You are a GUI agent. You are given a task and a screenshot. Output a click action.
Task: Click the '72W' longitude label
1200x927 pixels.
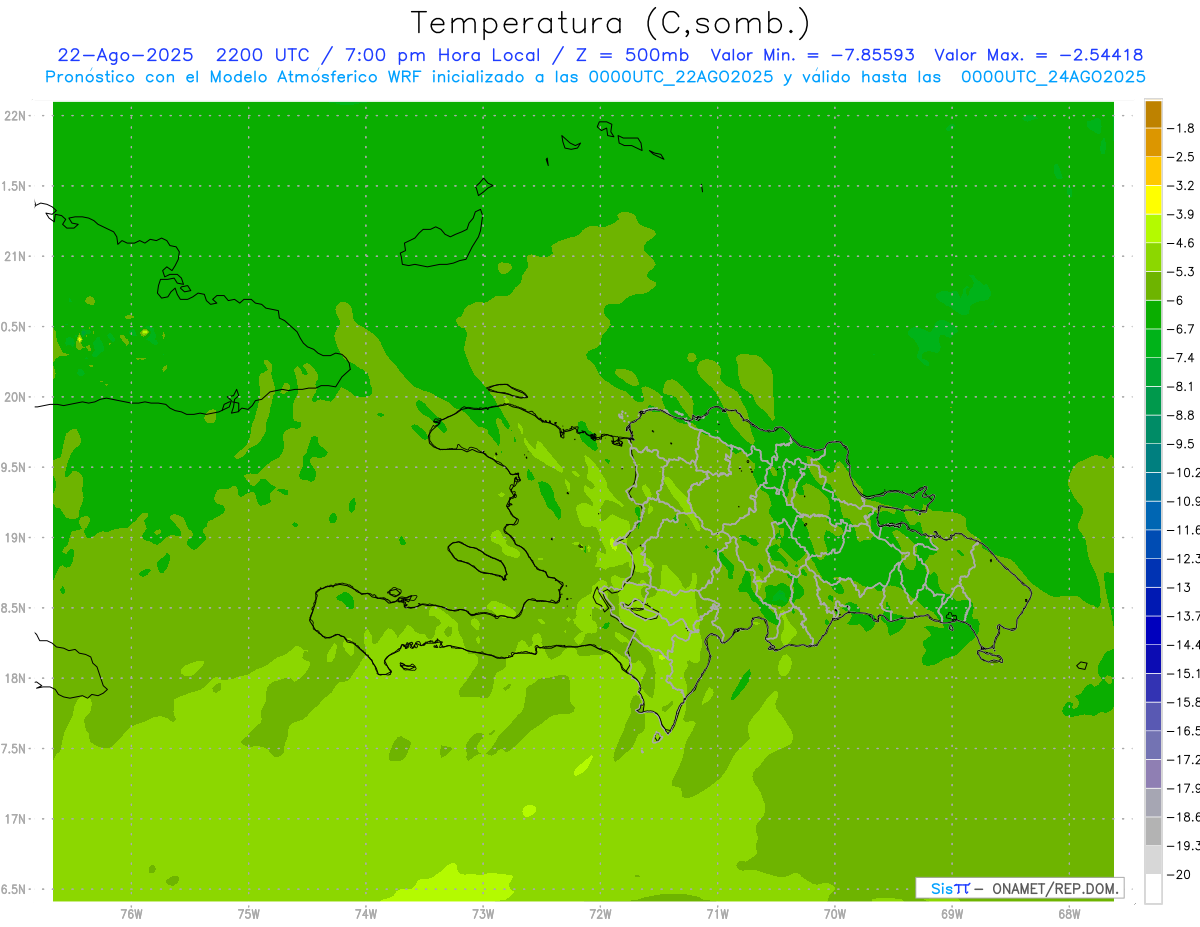coord(600,913)
